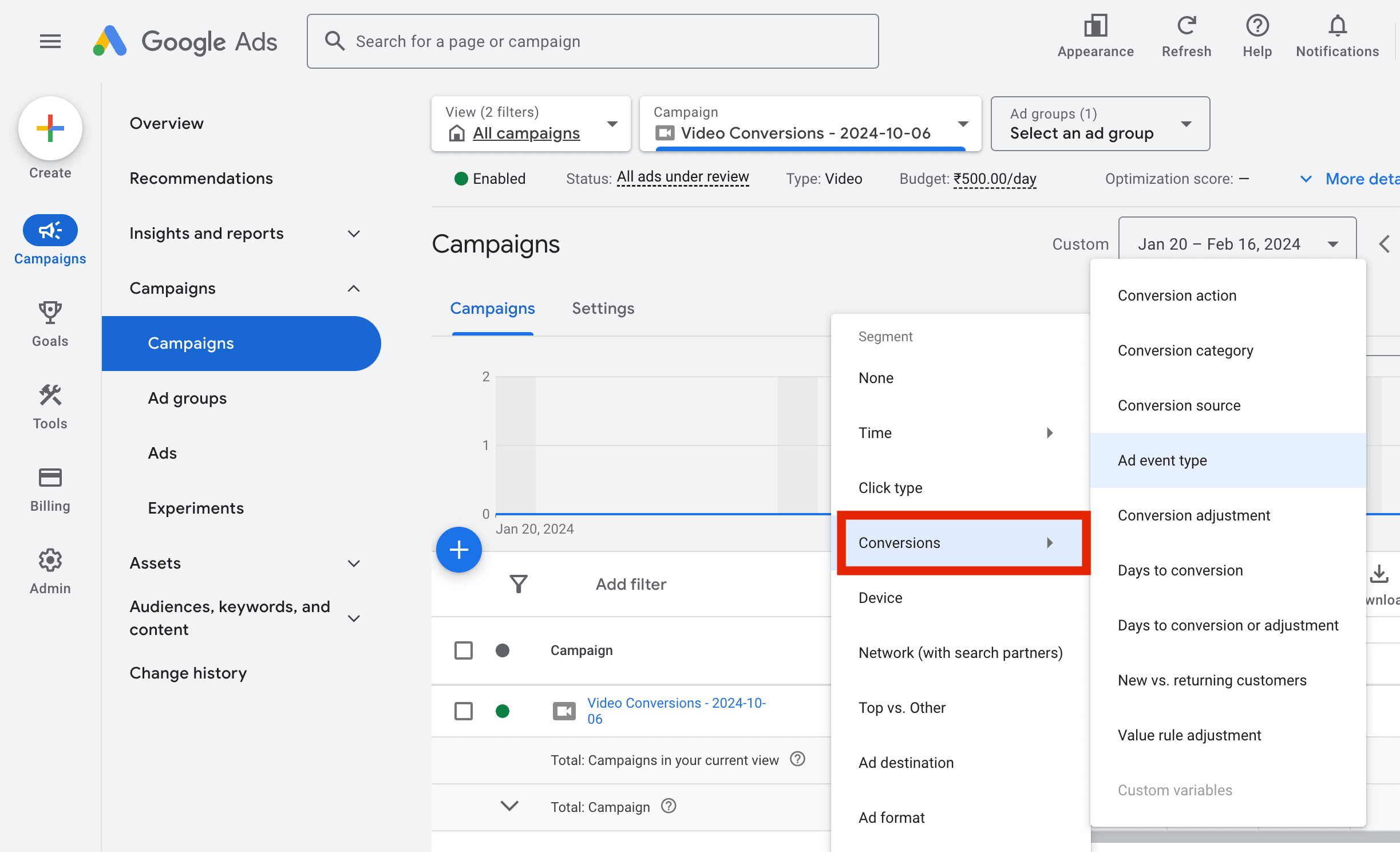Expand the Total: Campaign row chevron
The width and height of the screenshot is (1400, 852).
tap(509, 806)
